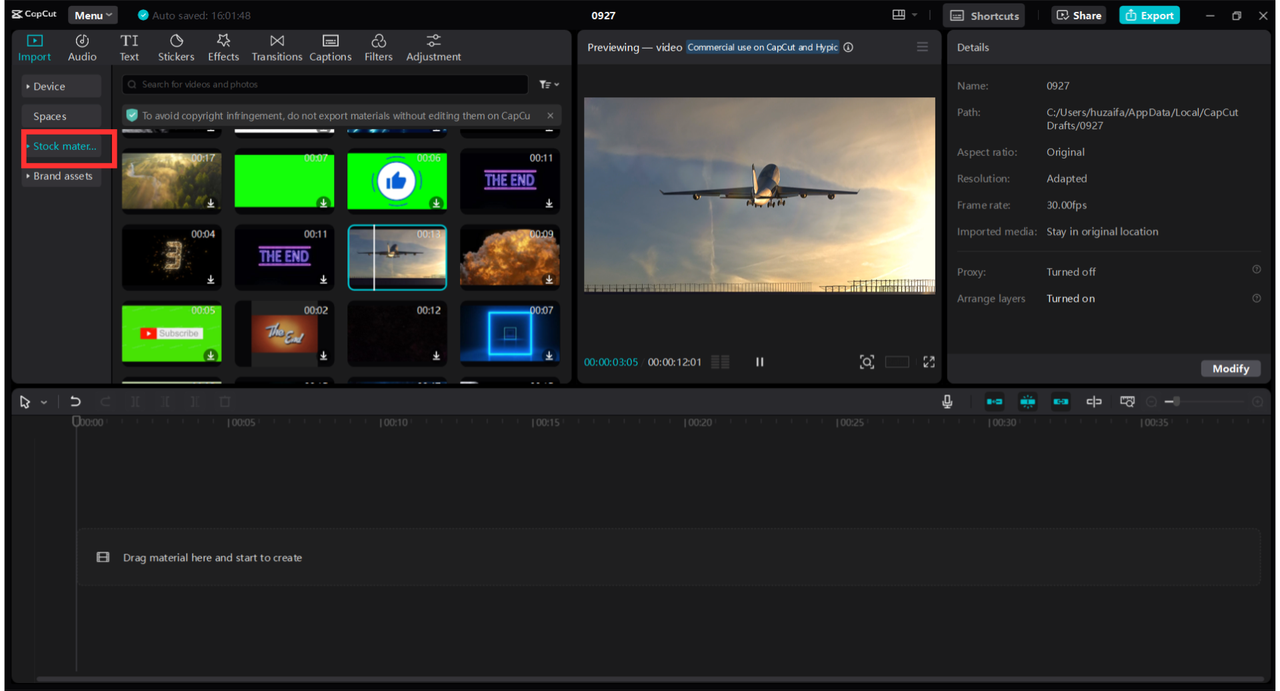Select the 00:17 aerial road clip thumbnail
The width and height of the screenshot is (1280, 691).
tap(172, 180)
